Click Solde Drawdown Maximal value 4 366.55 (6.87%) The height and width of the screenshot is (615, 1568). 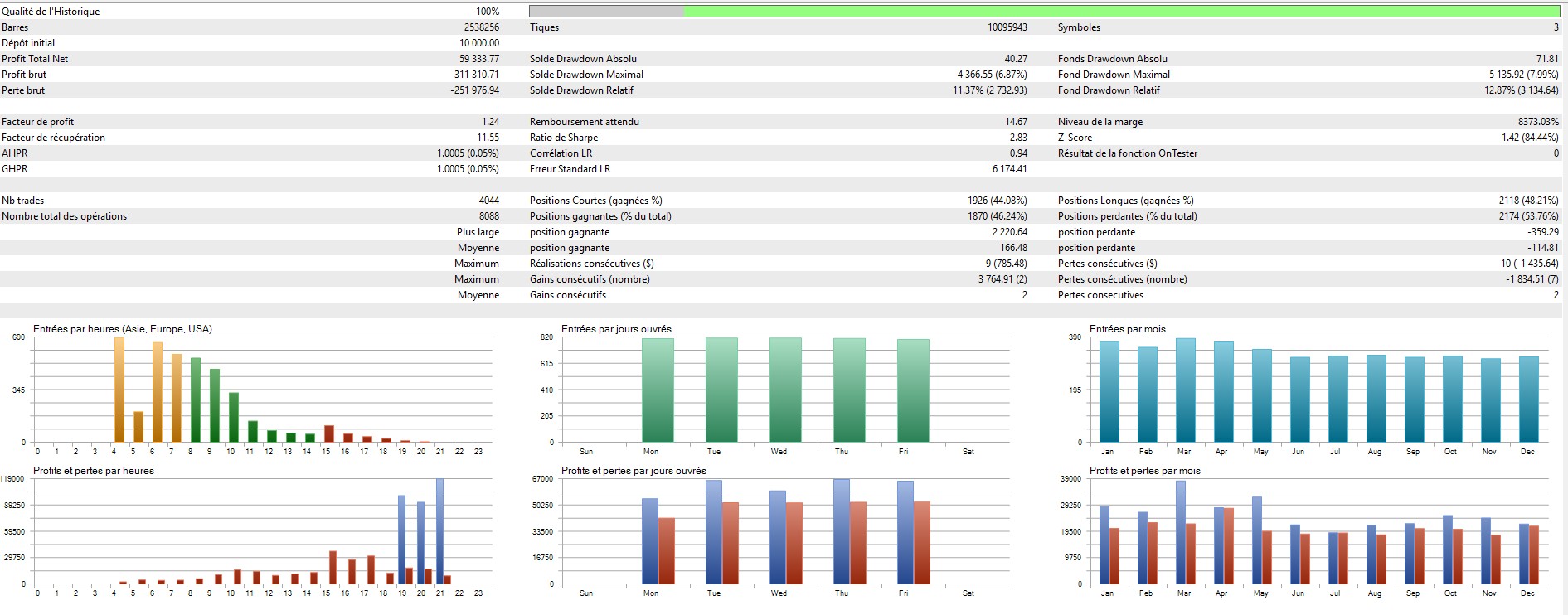coord(993,75)
